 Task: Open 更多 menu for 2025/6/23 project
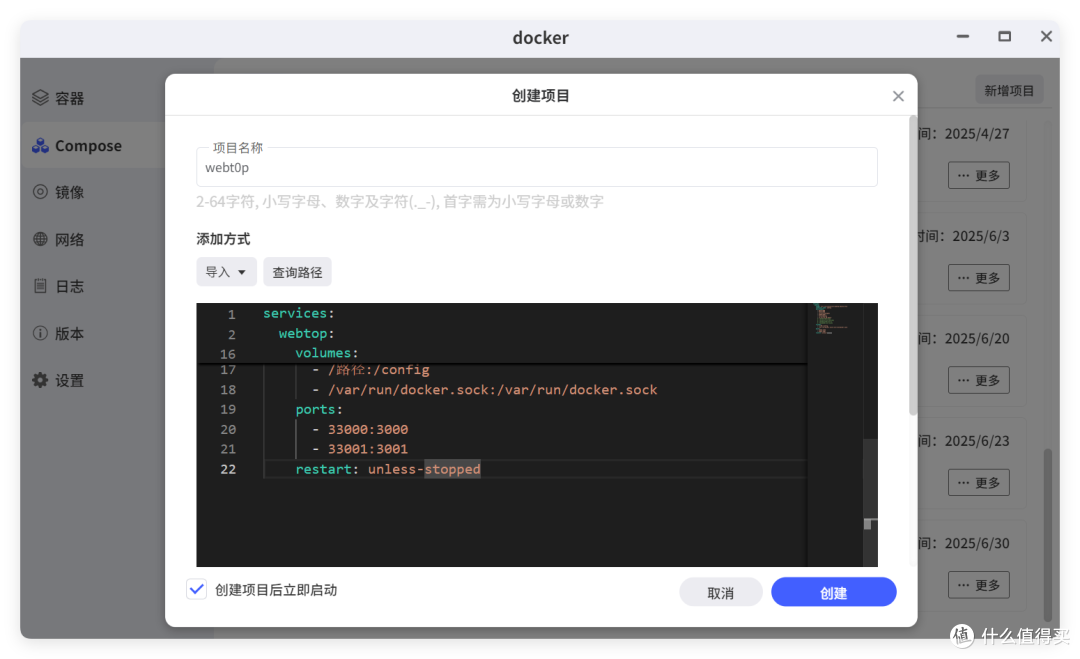(x=979, y=482)
